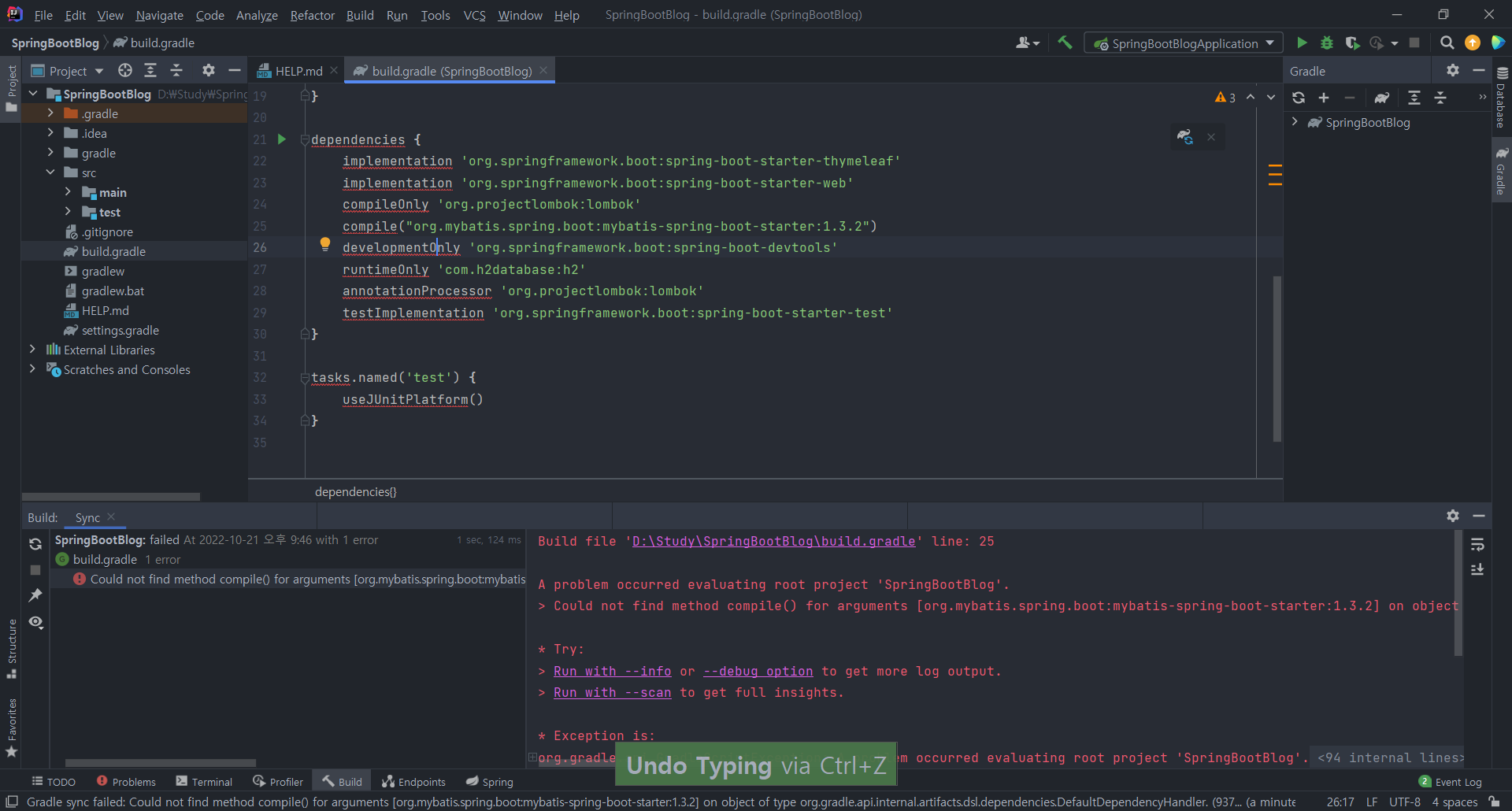Fold the dependencies block at line 21
This screenshot has height=811, width=1512.
pos(305,139)
